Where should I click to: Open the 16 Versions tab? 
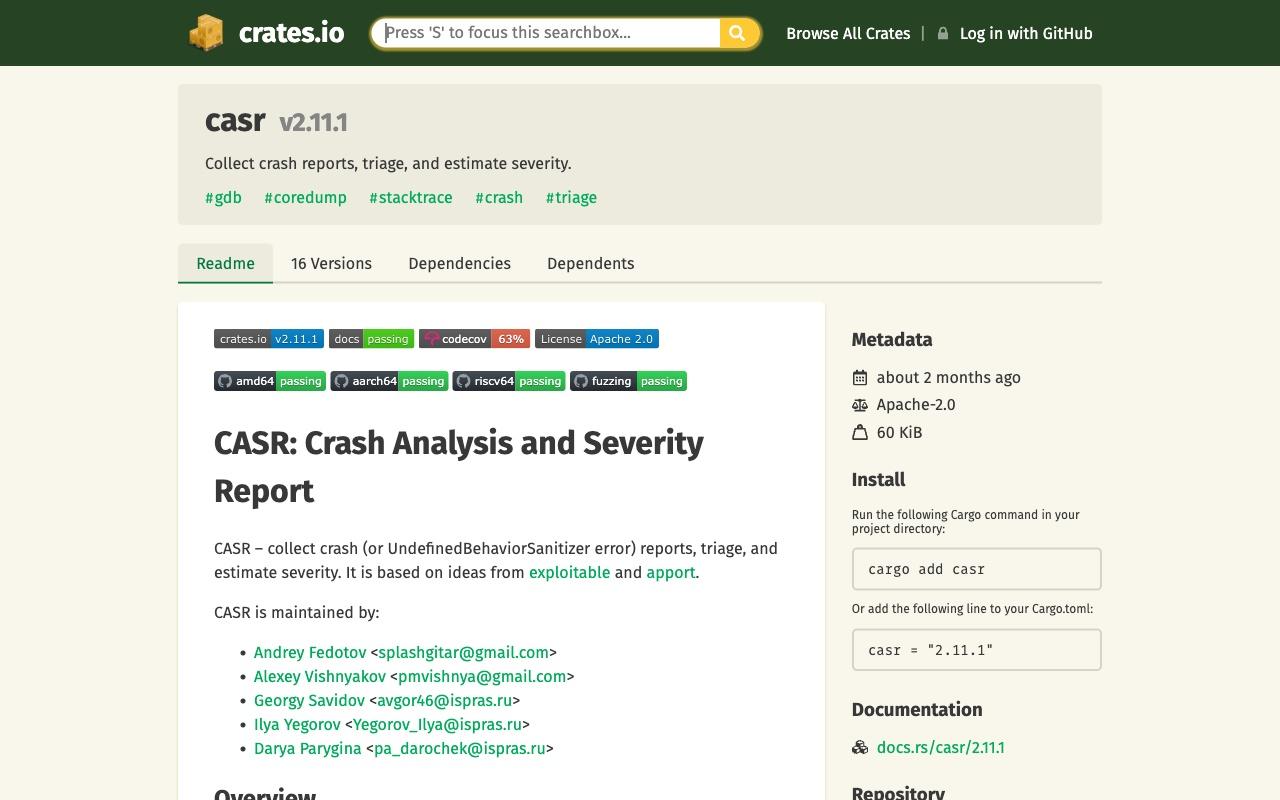click(x=331, y=263)
